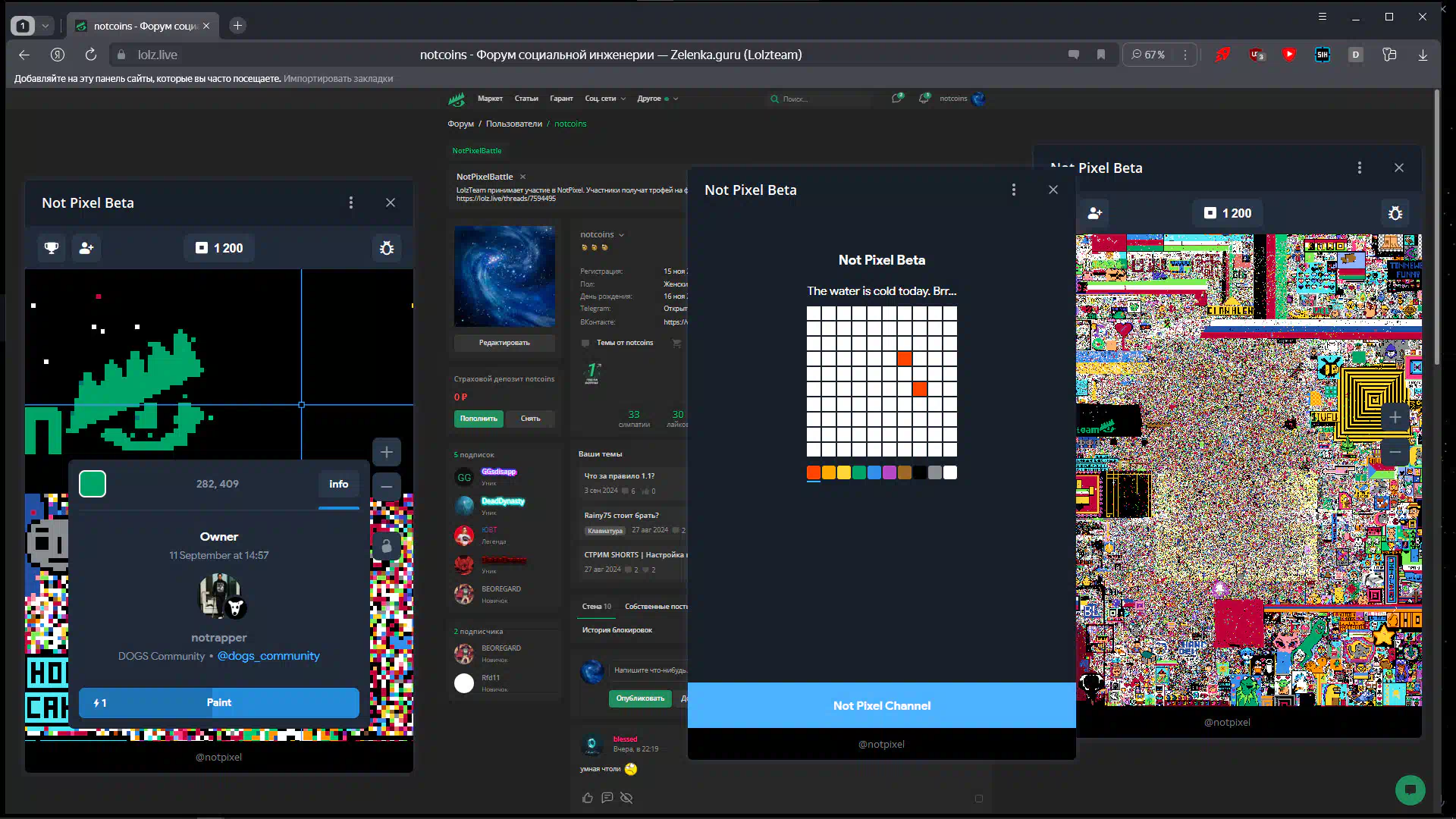Select the orange-red palette color
Screen dimensions: 1456x819
pyautogui.click(x=814, y=472)
